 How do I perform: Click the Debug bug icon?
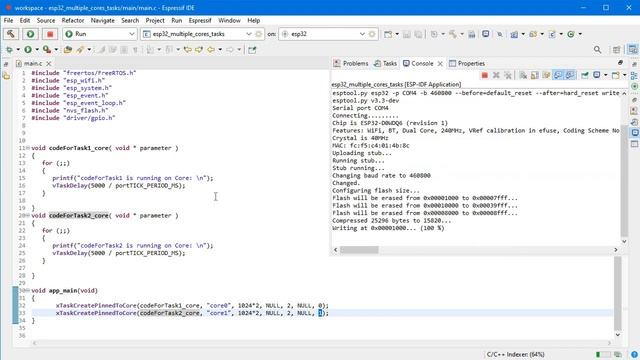9,50
